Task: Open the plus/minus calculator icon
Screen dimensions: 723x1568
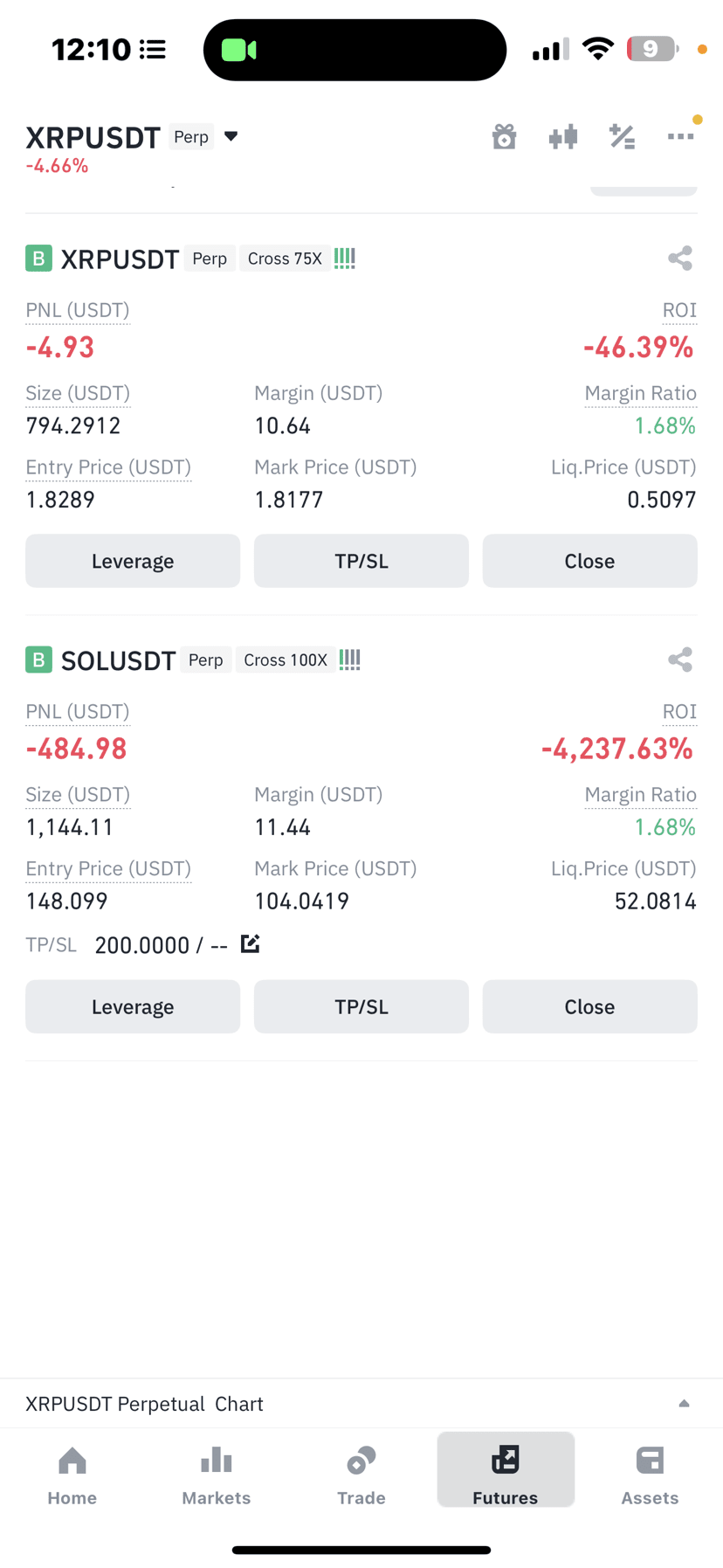Action: 622,136
